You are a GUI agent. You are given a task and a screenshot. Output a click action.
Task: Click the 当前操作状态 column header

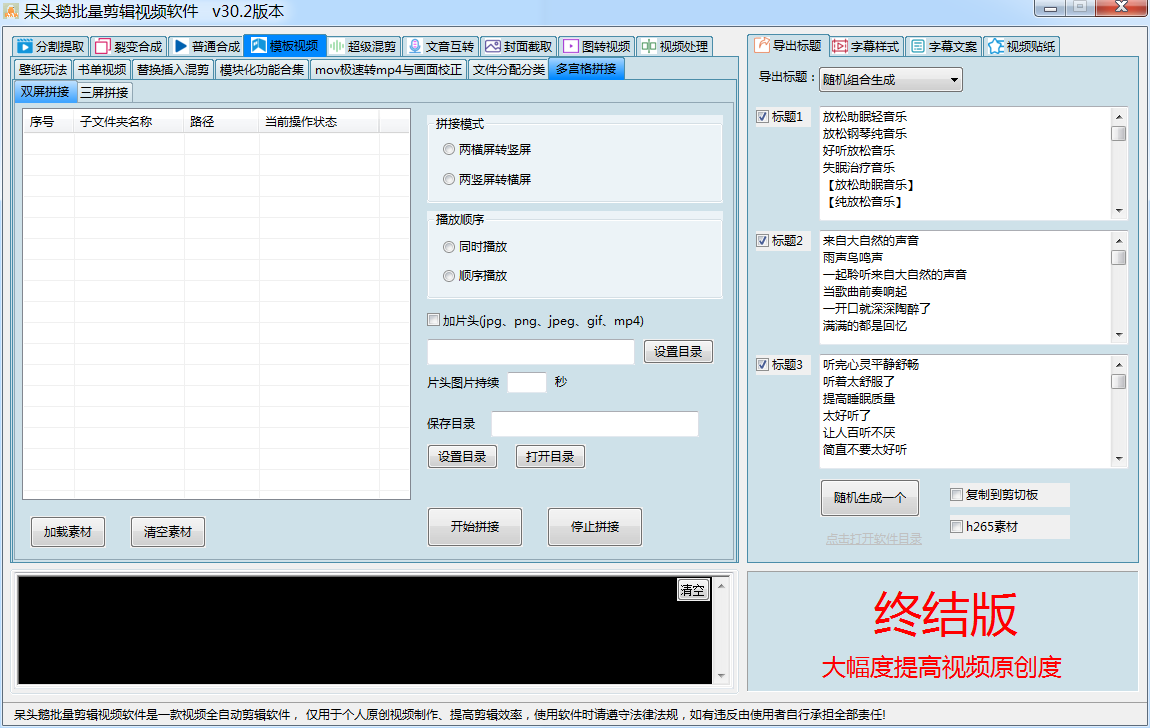[x=319, y=122]
